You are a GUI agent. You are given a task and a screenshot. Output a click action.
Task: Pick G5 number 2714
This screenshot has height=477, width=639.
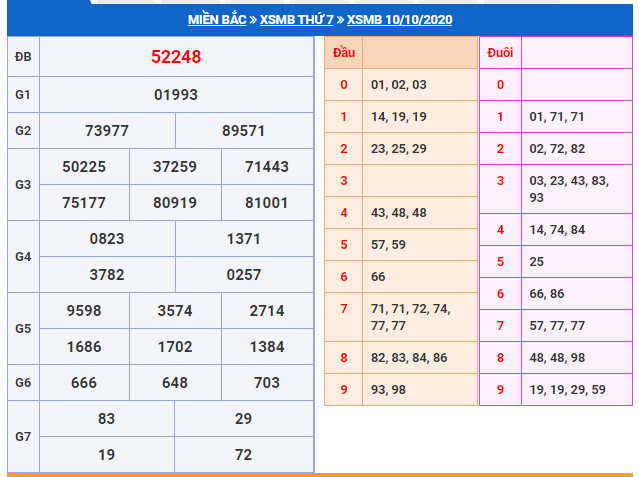click(267, 311)
